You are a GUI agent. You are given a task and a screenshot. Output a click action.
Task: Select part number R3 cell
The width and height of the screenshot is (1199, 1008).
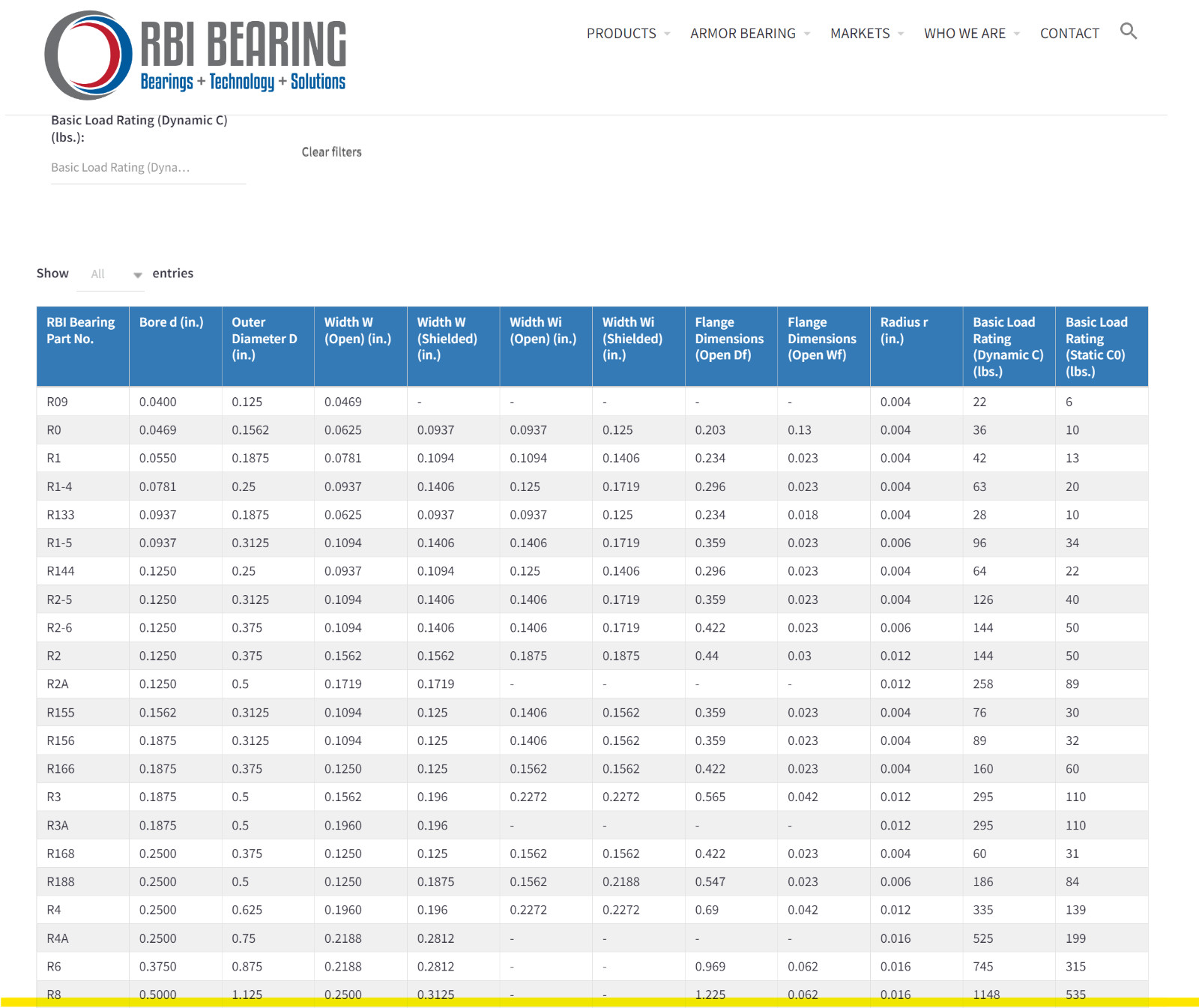pyautogui.click(x=82, y=797)
